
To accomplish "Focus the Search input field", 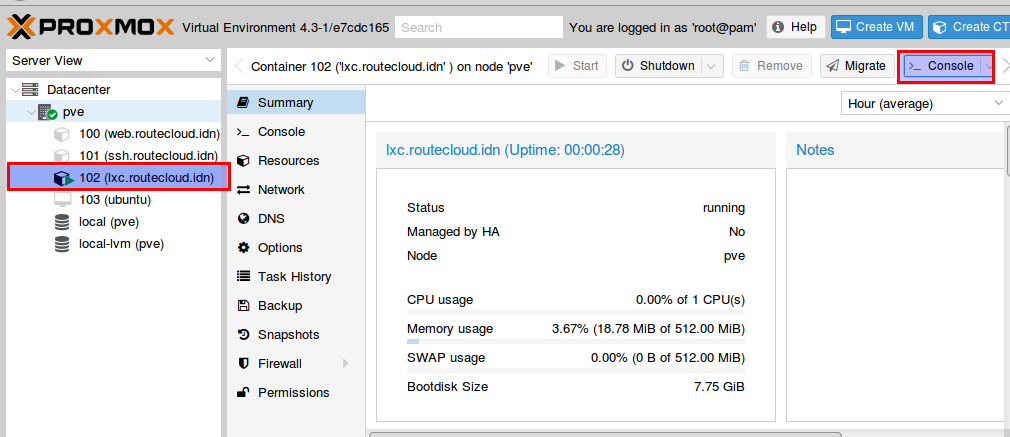I will [479, 28].
